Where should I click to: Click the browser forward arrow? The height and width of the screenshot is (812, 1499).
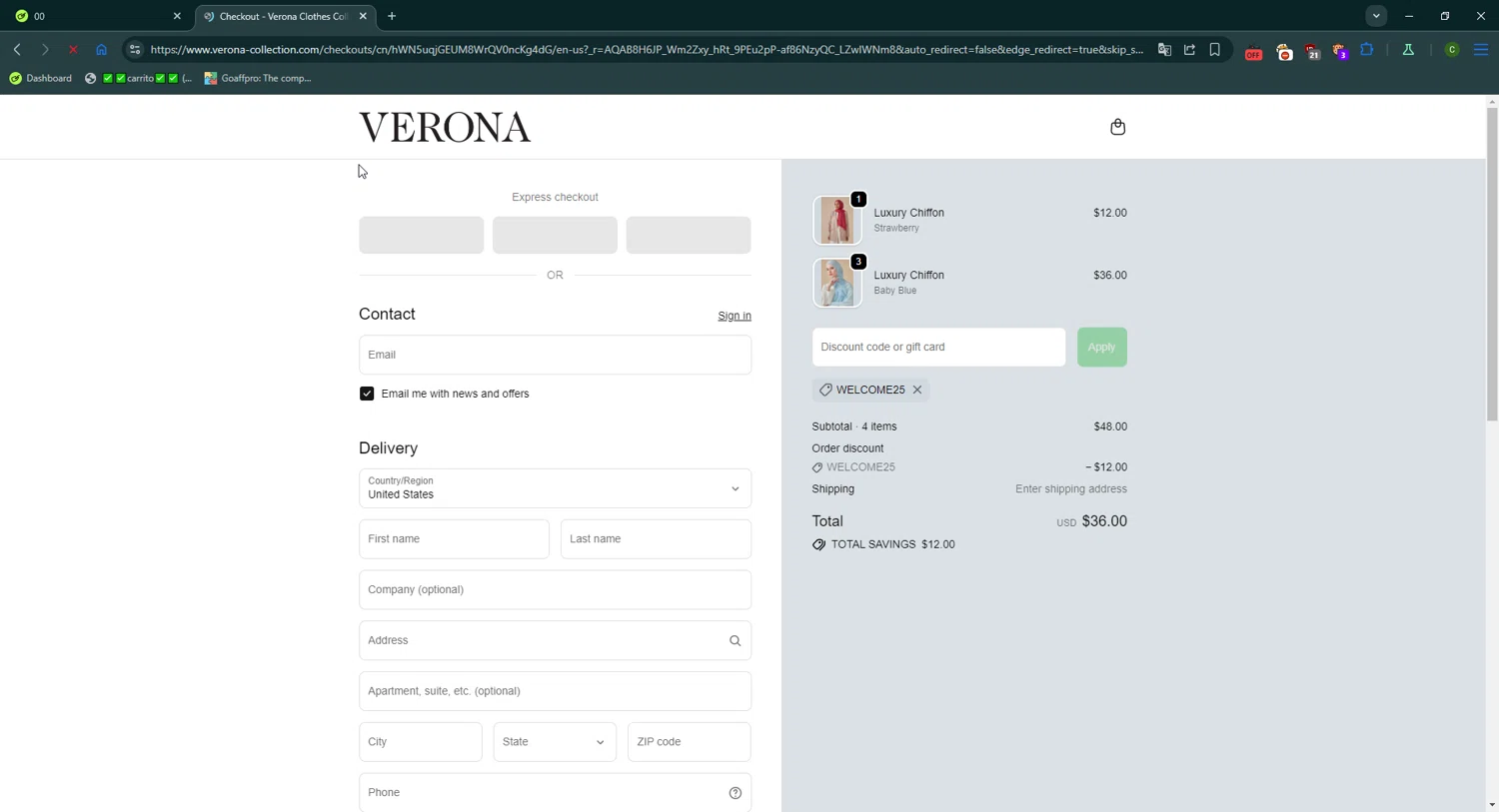click(x=45, y=49)
